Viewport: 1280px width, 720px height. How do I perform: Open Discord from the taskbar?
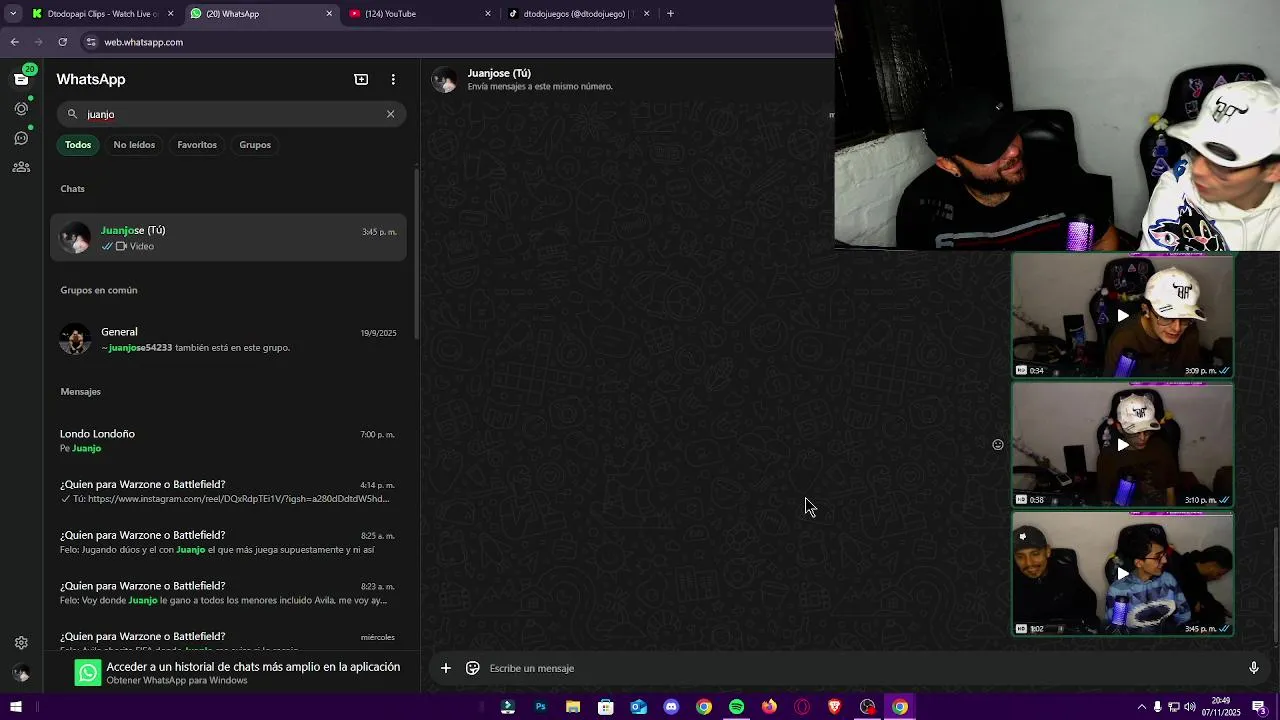[x=671, y=707]
